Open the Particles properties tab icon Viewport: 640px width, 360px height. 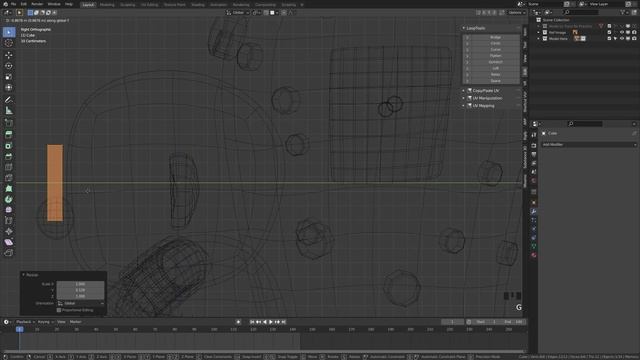533,220
